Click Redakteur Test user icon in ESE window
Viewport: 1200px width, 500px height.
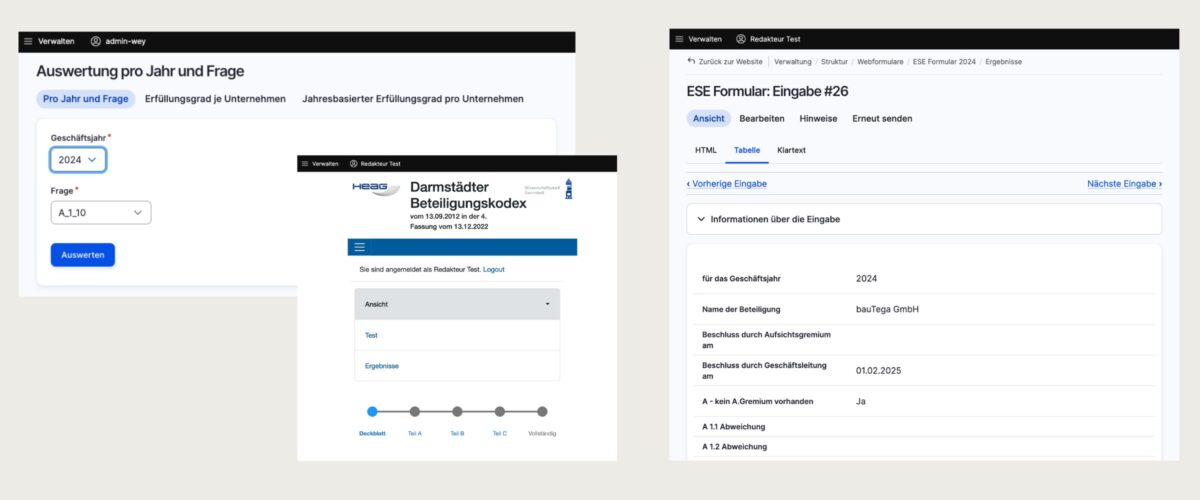click(x=741, y=39)
